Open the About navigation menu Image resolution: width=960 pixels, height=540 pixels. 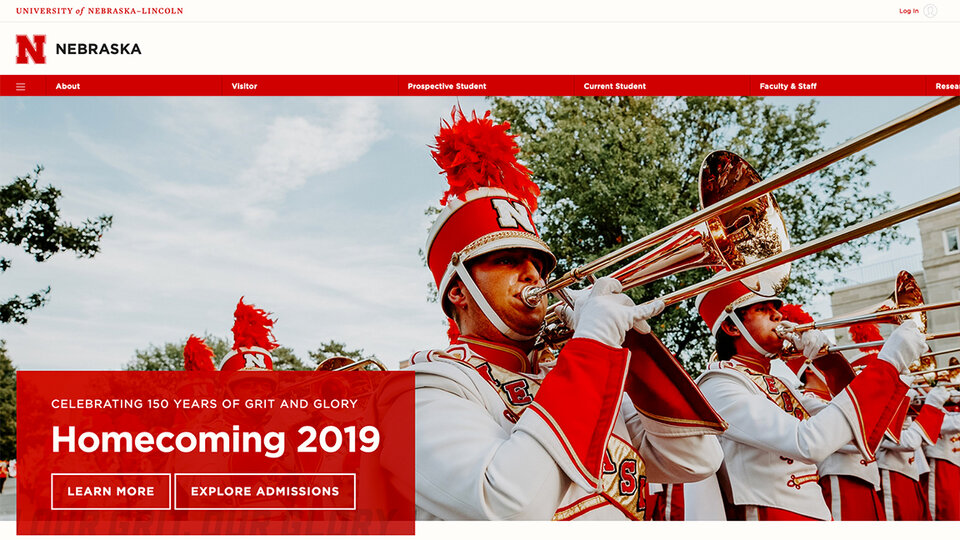(68, 86)
